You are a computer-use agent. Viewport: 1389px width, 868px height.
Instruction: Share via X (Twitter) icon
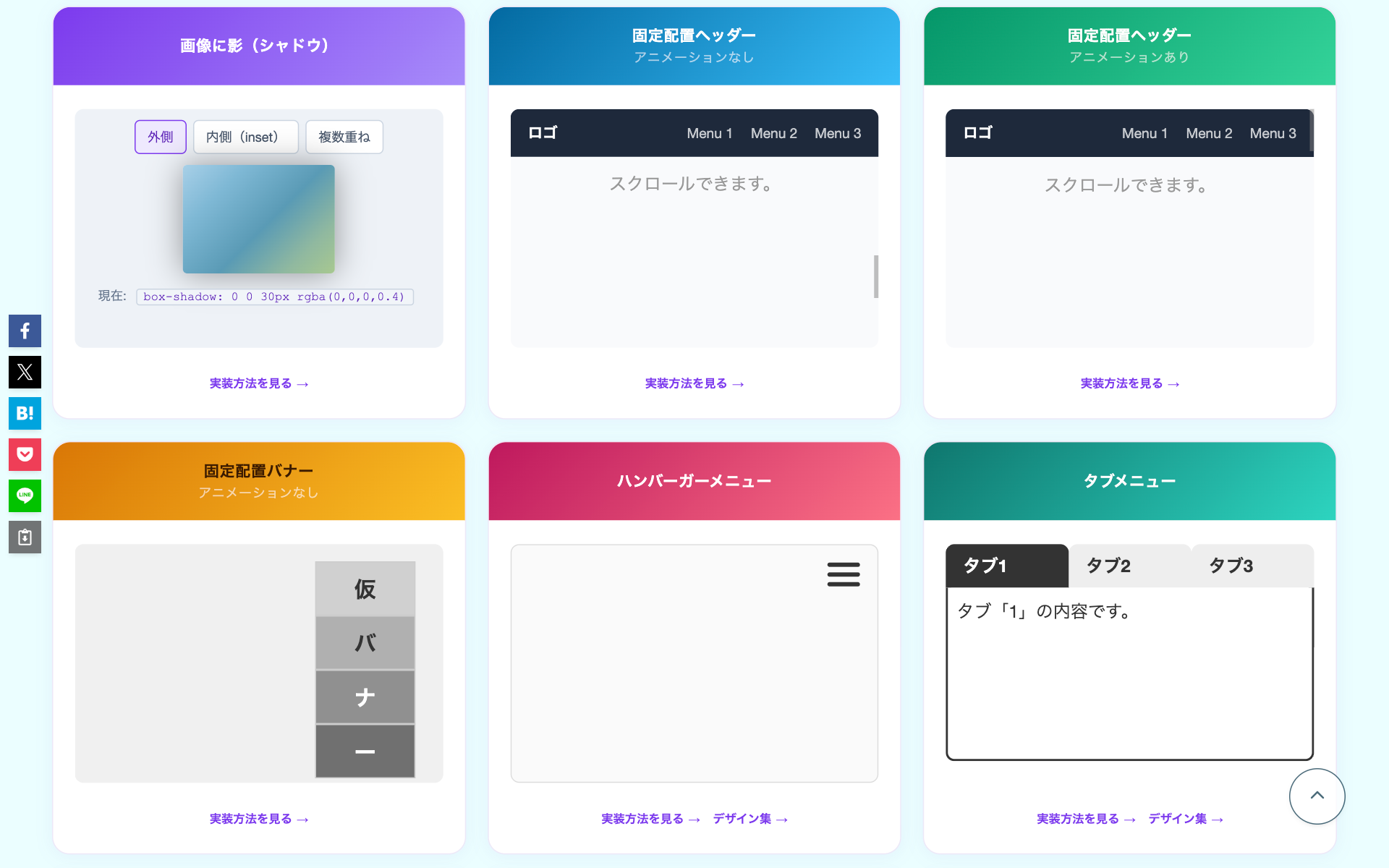pyautogui.click(x=25, y=373)
